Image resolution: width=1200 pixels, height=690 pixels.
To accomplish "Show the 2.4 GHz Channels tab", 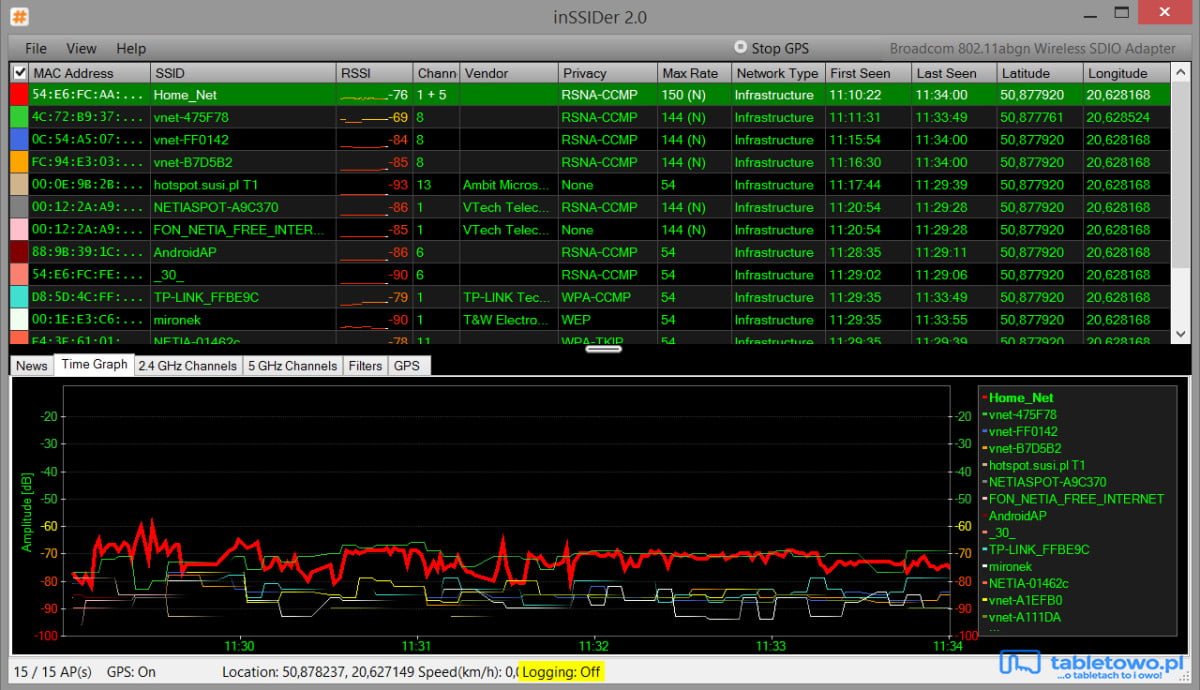I will click(188, 366).
